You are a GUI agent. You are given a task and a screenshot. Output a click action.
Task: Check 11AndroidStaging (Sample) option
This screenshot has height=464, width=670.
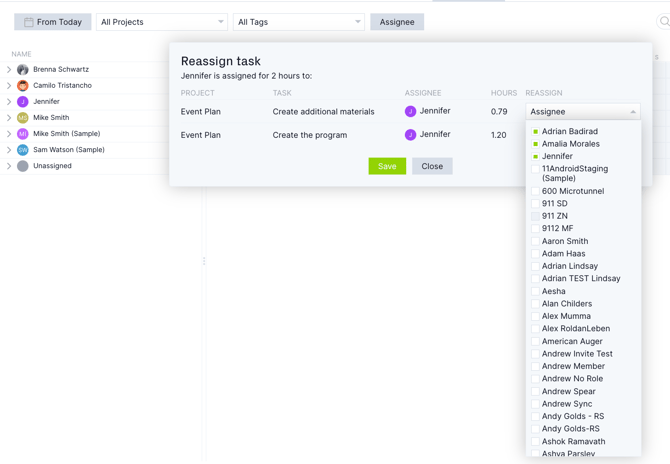[535, 169]
